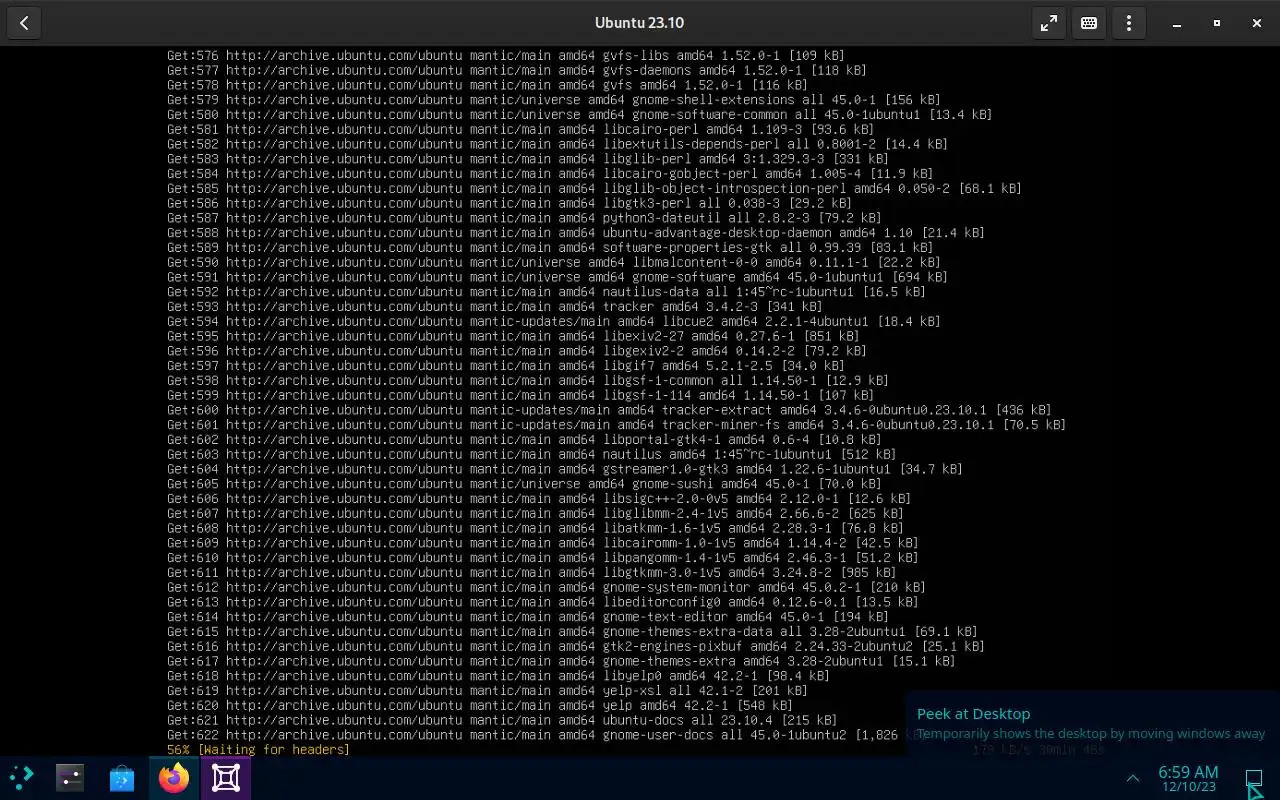Click the Get:600 tracker-extract line
1280x800 pixels.
[609, 410]
